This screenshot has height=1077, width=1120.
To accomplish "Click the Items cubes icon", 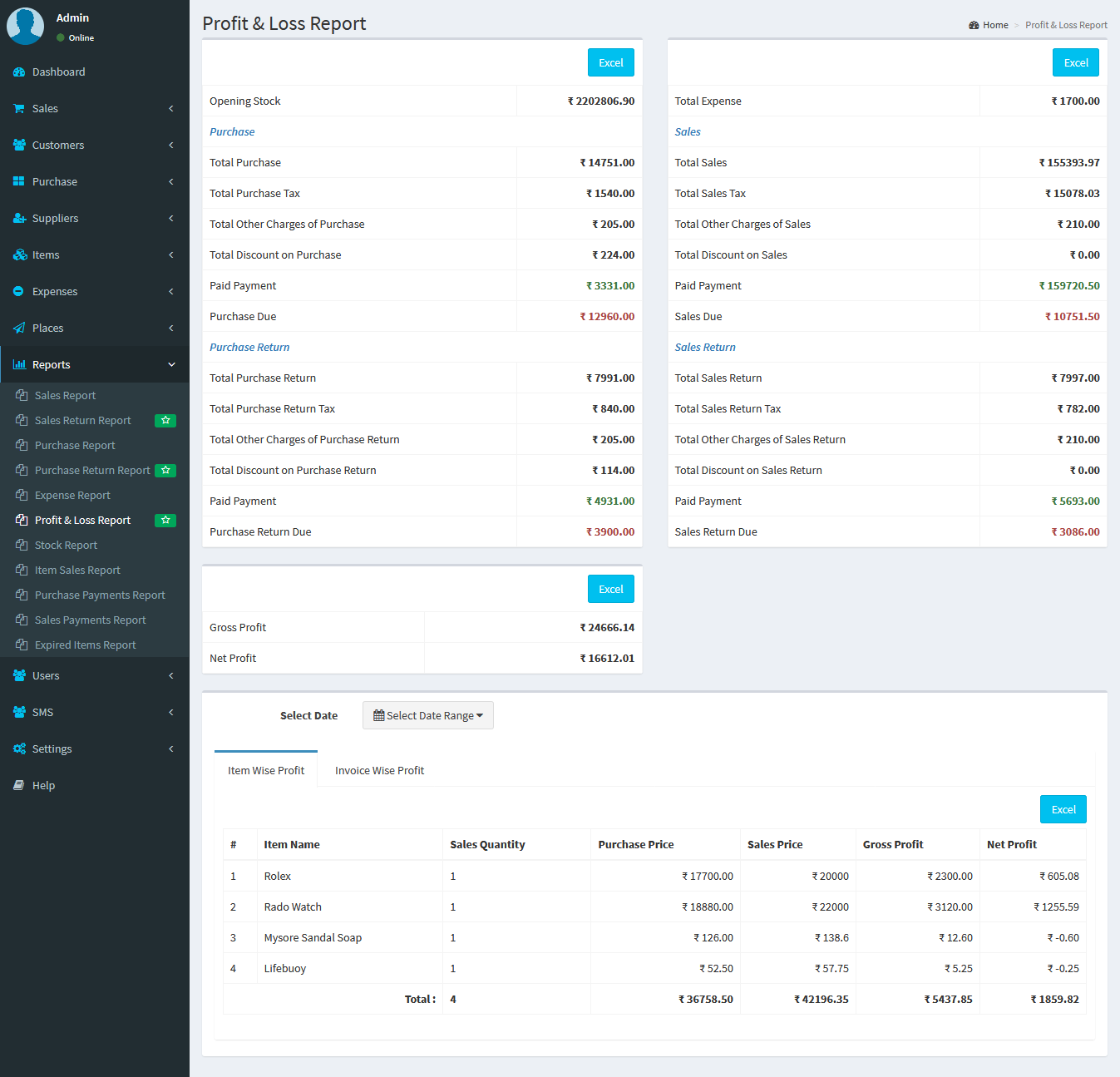I will 20,255.
